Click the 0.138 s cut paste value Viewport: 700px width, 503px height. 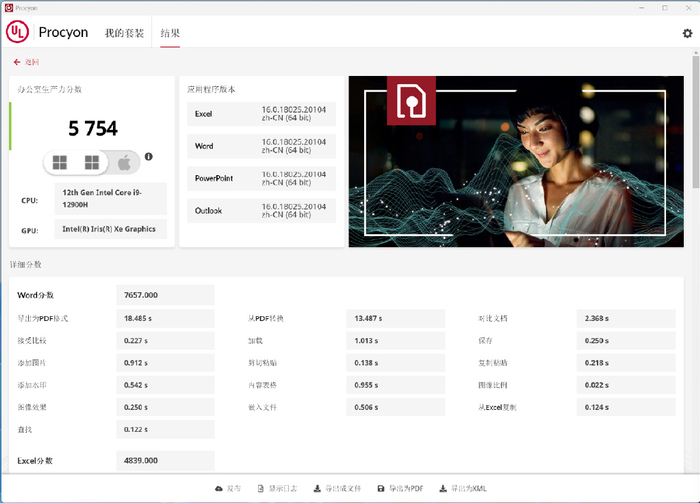coord(396,363)
